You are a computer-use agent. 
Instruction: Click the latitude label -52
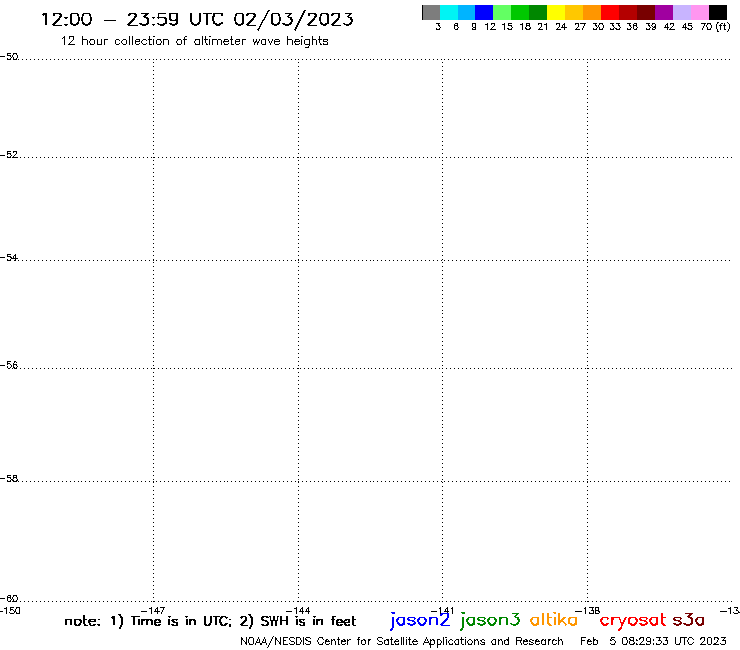(x=9, y=155)
